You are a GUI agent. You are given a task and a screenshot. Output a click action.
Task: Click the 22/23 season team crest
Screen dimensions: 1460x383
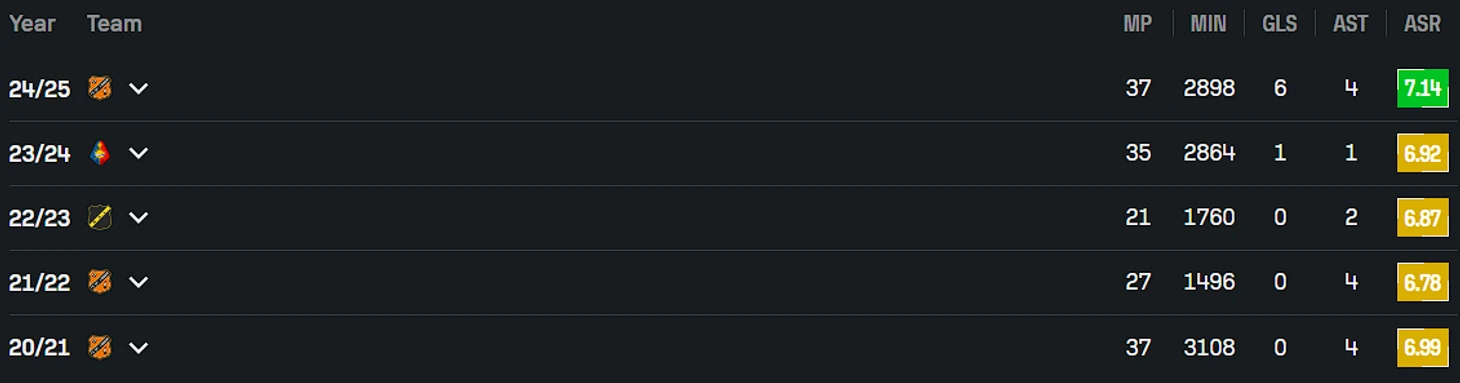[x=99, y=217]
